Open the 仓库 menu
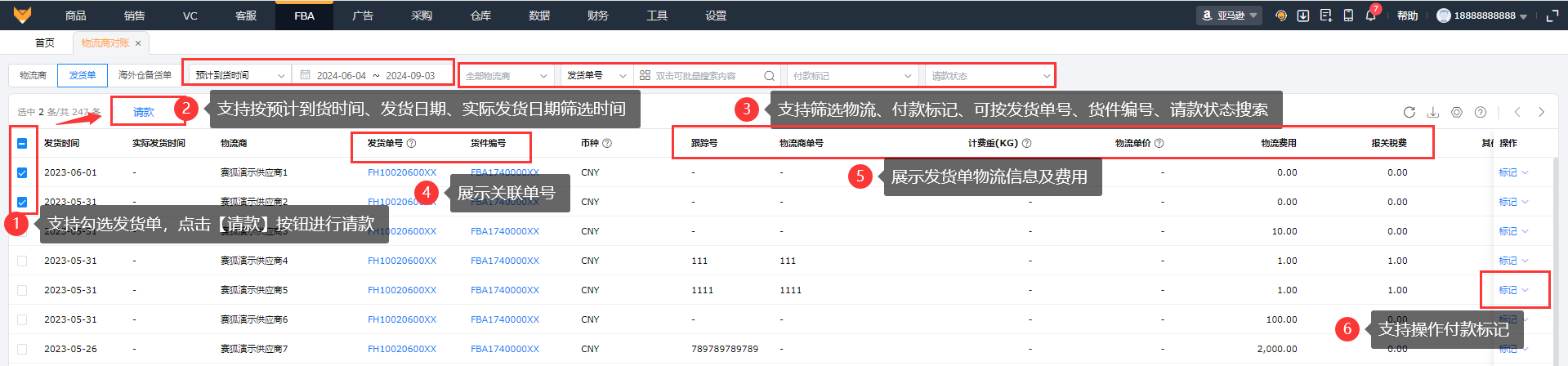 pos(480,16)
